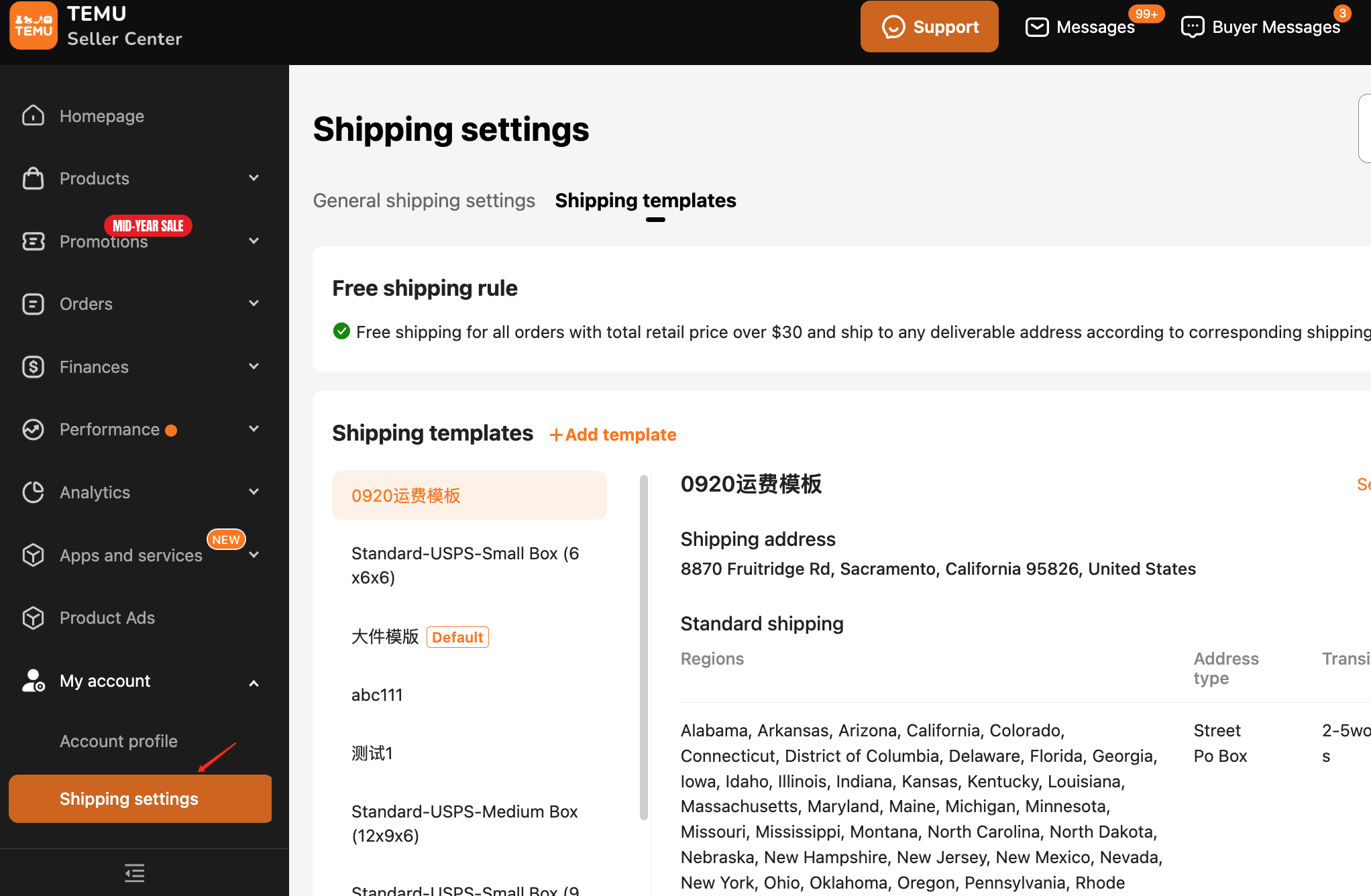The image size is (1371, 896).
Task: Click the Address type column header
Action: pos(1226,668)
